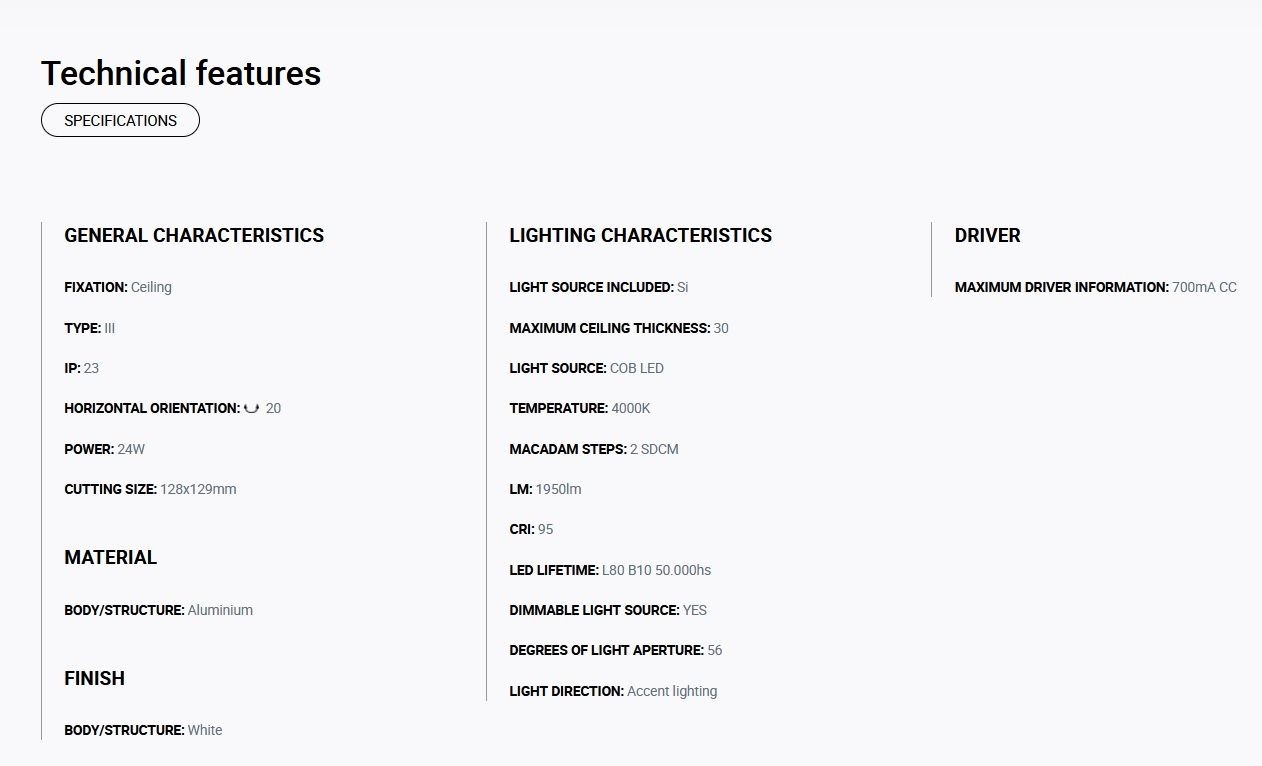Click the SPECIFICATIONS pill button
Viewport: 1262px width, 766px height.
(x=120, y=120)
